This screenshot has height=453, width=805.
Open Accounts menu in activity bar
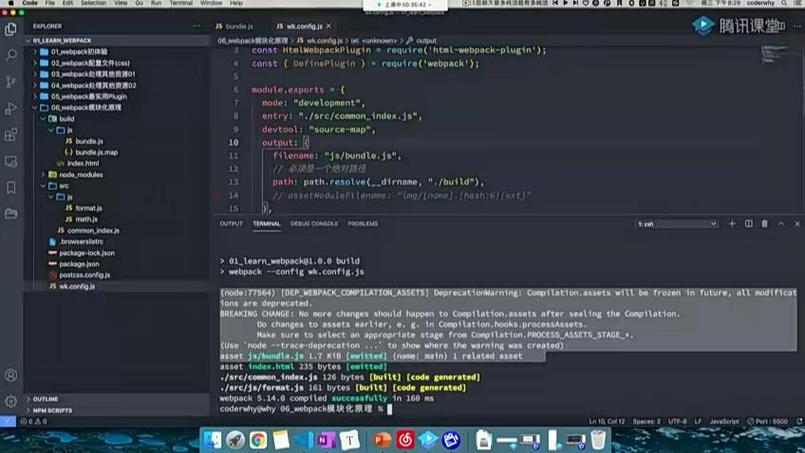(x=11, y=375)
